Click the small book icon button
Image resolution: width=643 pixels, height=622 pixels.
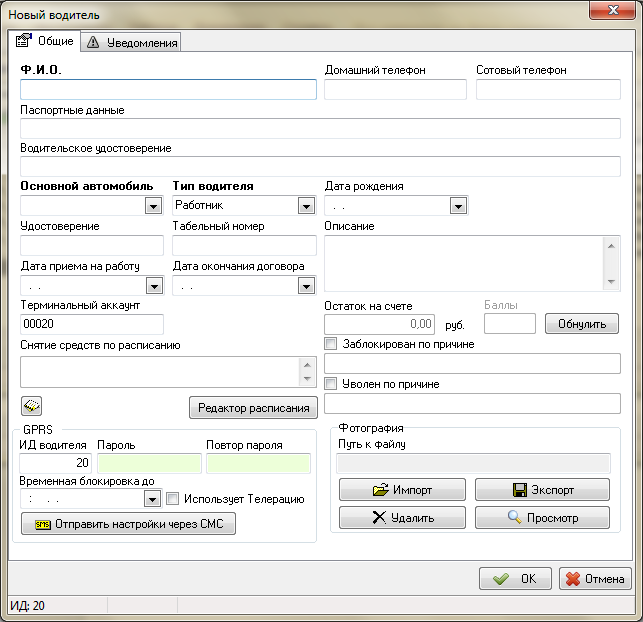click(x=31, y=405)
